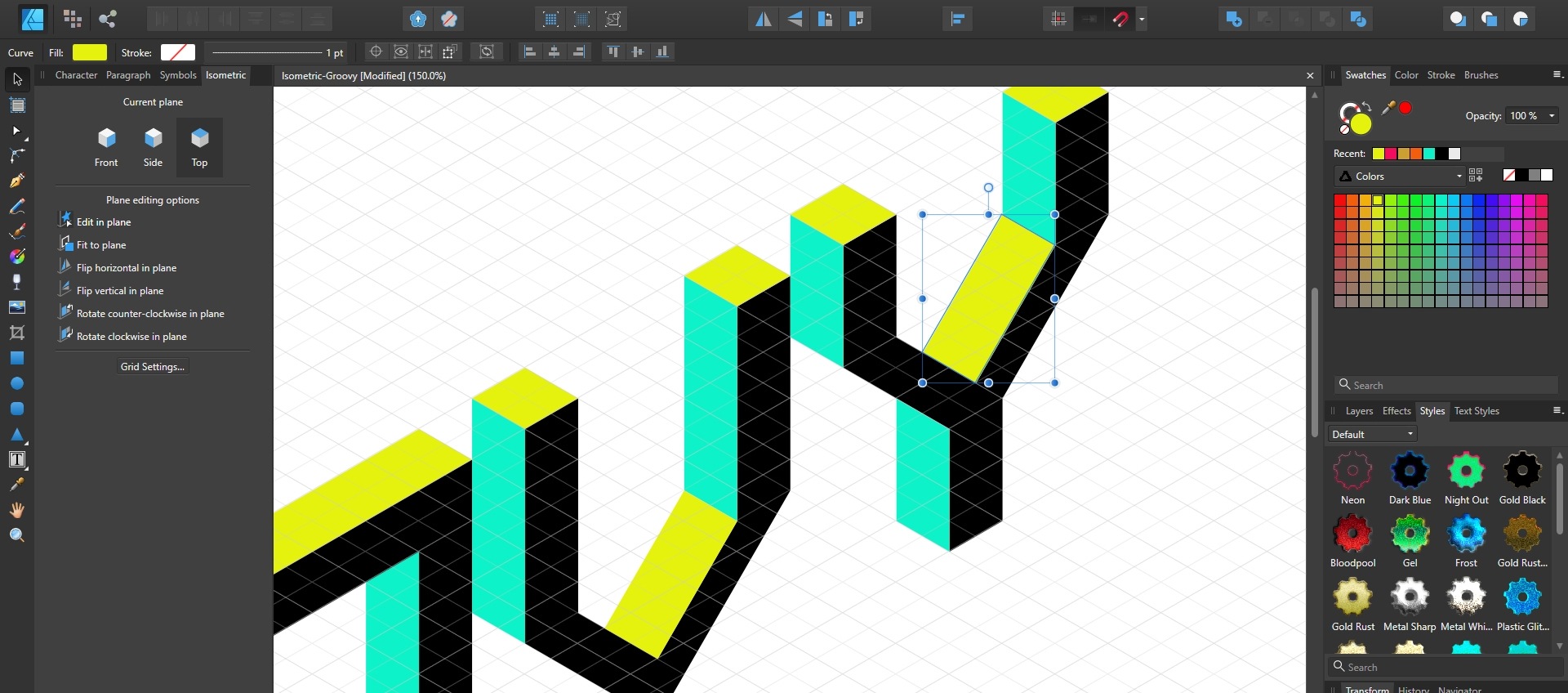This screenshot has width=1568, height=693.
Task: Choose the Side isometric plane
Action: [x=153, y=147]
